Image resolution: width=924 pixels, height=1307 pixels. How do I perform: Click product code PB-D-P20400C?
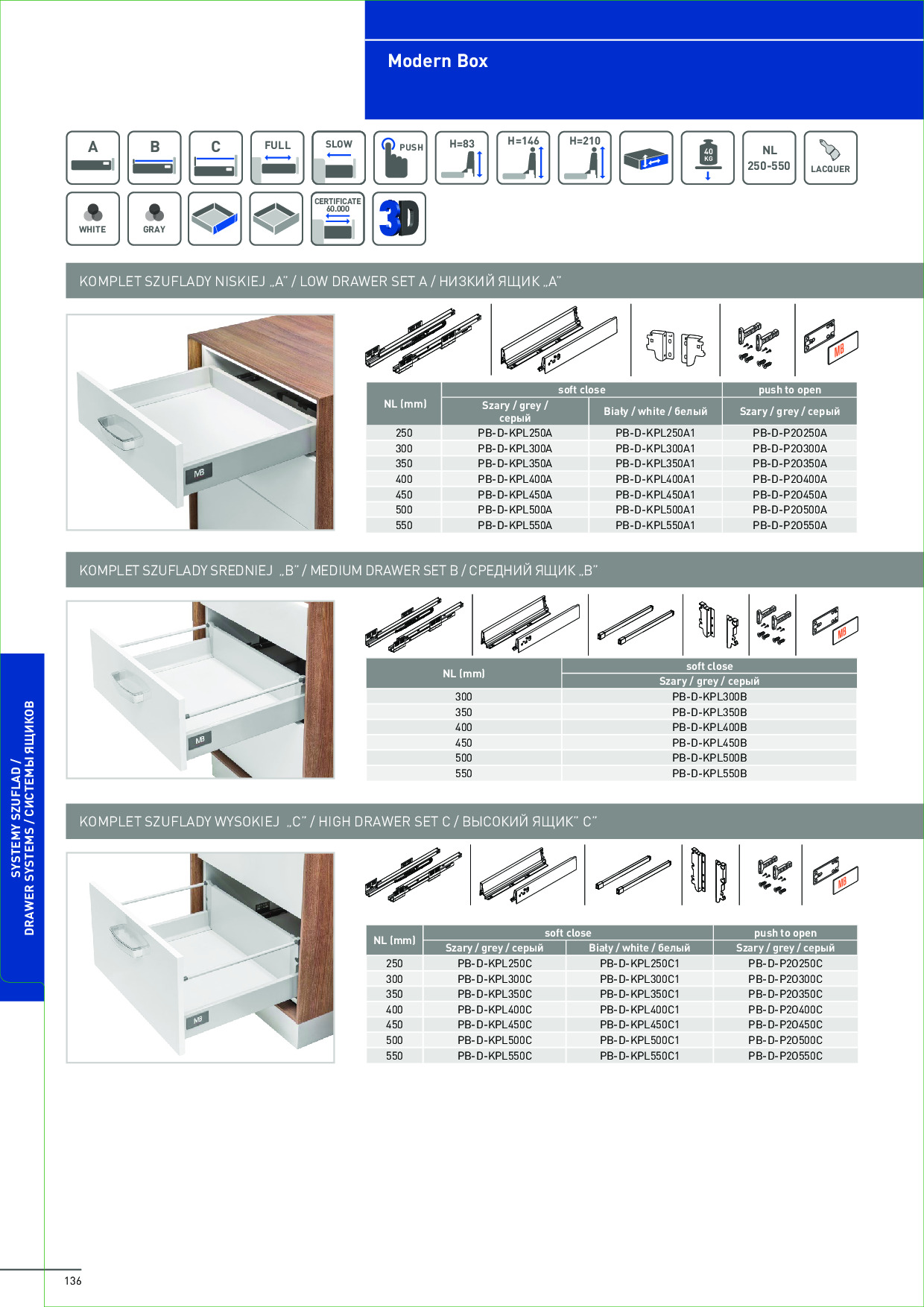(x=785, y=1010)
